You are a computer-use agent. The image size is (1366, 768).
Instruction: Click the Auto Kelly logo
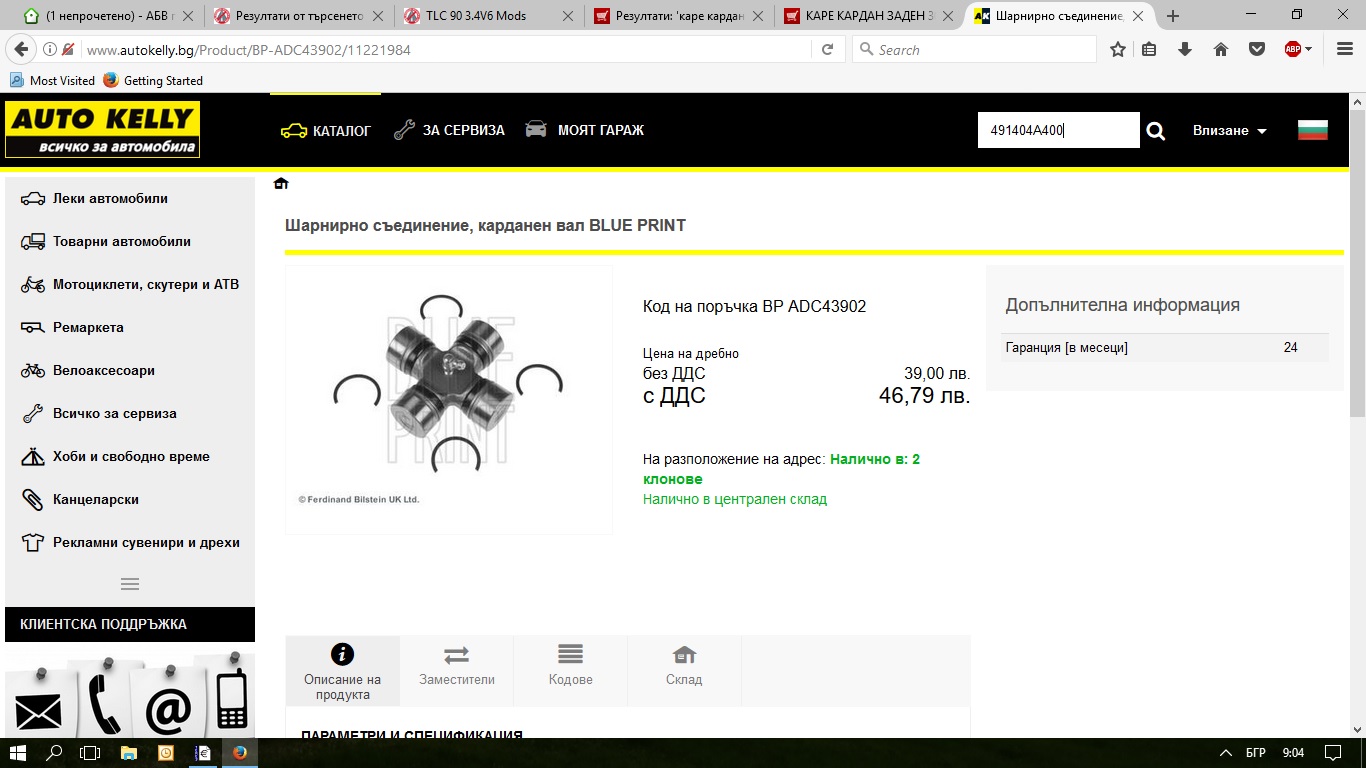point(102,130)
